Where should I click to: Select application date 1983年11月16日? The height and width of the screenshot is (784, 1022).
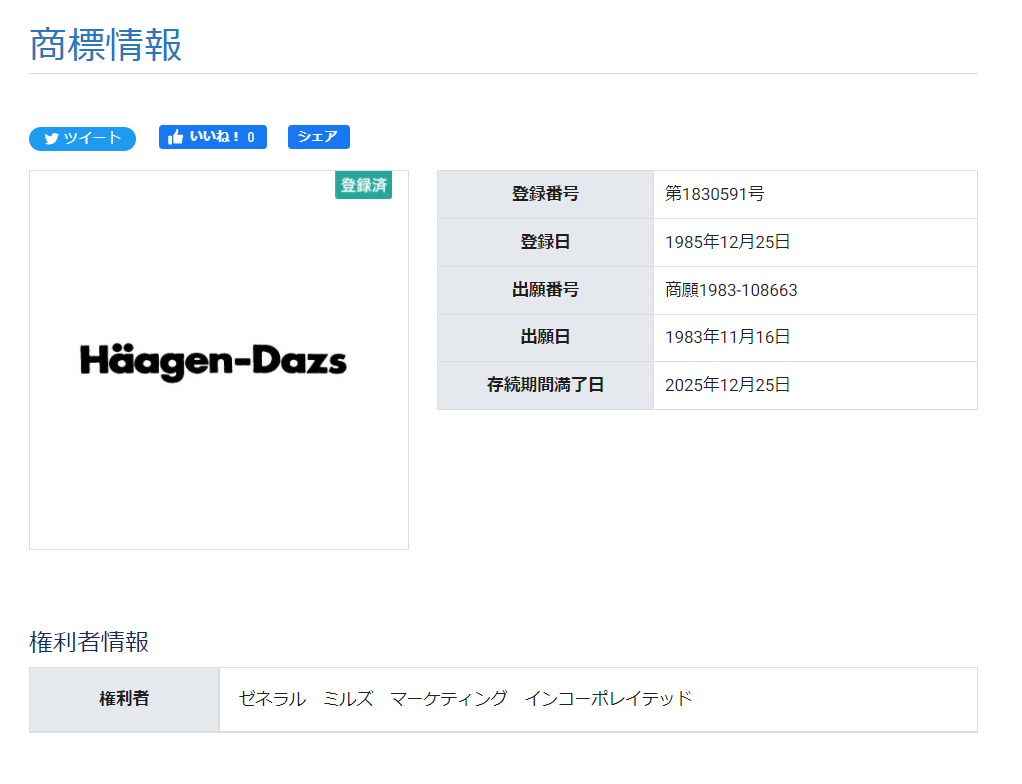pos(727,337)
